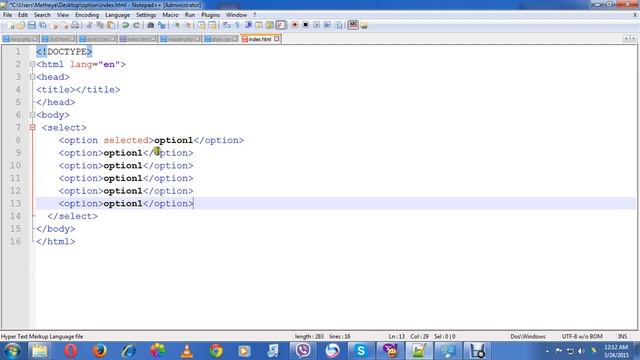Start macro recording with red dot
The image size is (640, 360).
(x=294, y=25)
